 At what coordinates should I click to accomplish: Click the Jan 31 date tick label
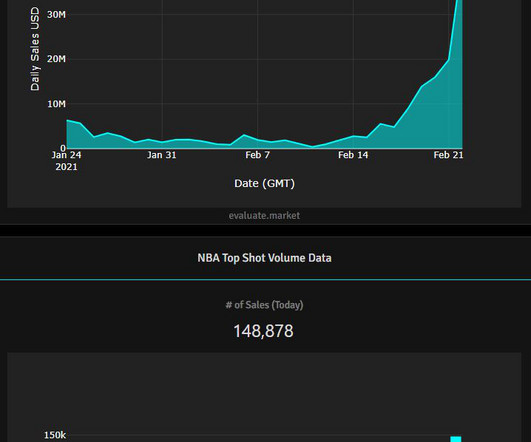tap(162, 155)
